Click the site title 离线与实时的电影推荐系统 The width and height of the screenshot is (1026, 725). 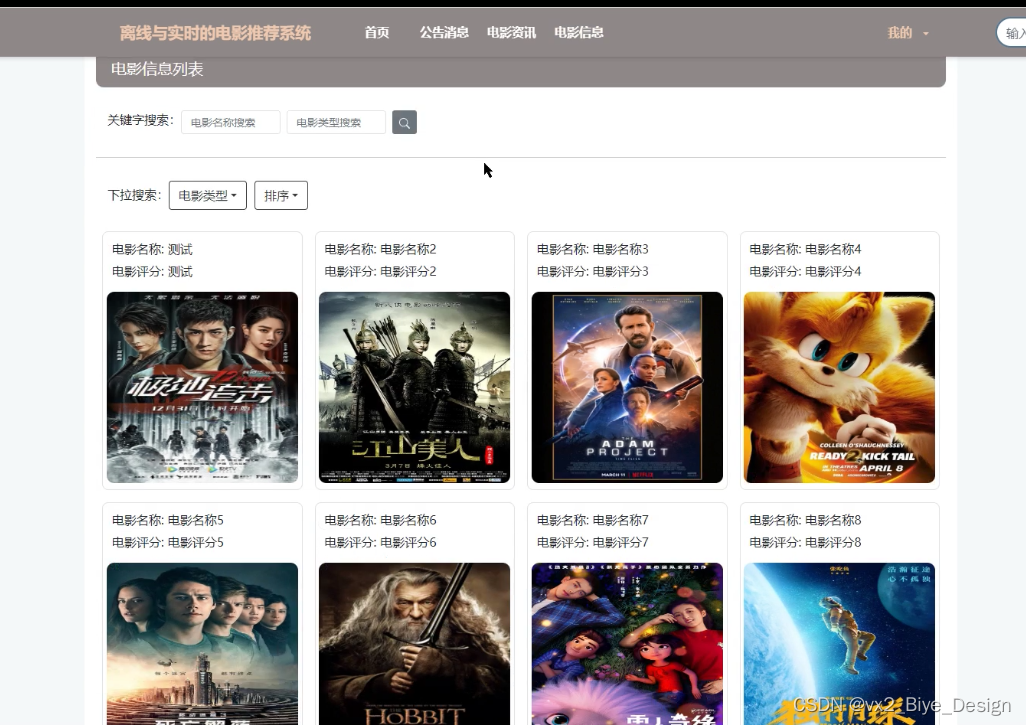point(215,33)
